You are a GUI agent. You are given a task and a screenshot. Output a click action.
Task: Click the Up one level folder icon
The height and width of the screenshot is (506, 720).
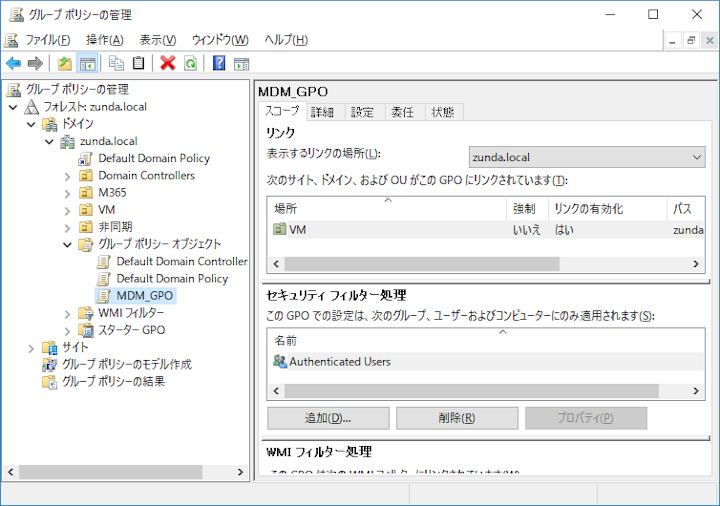pos(65,63)
